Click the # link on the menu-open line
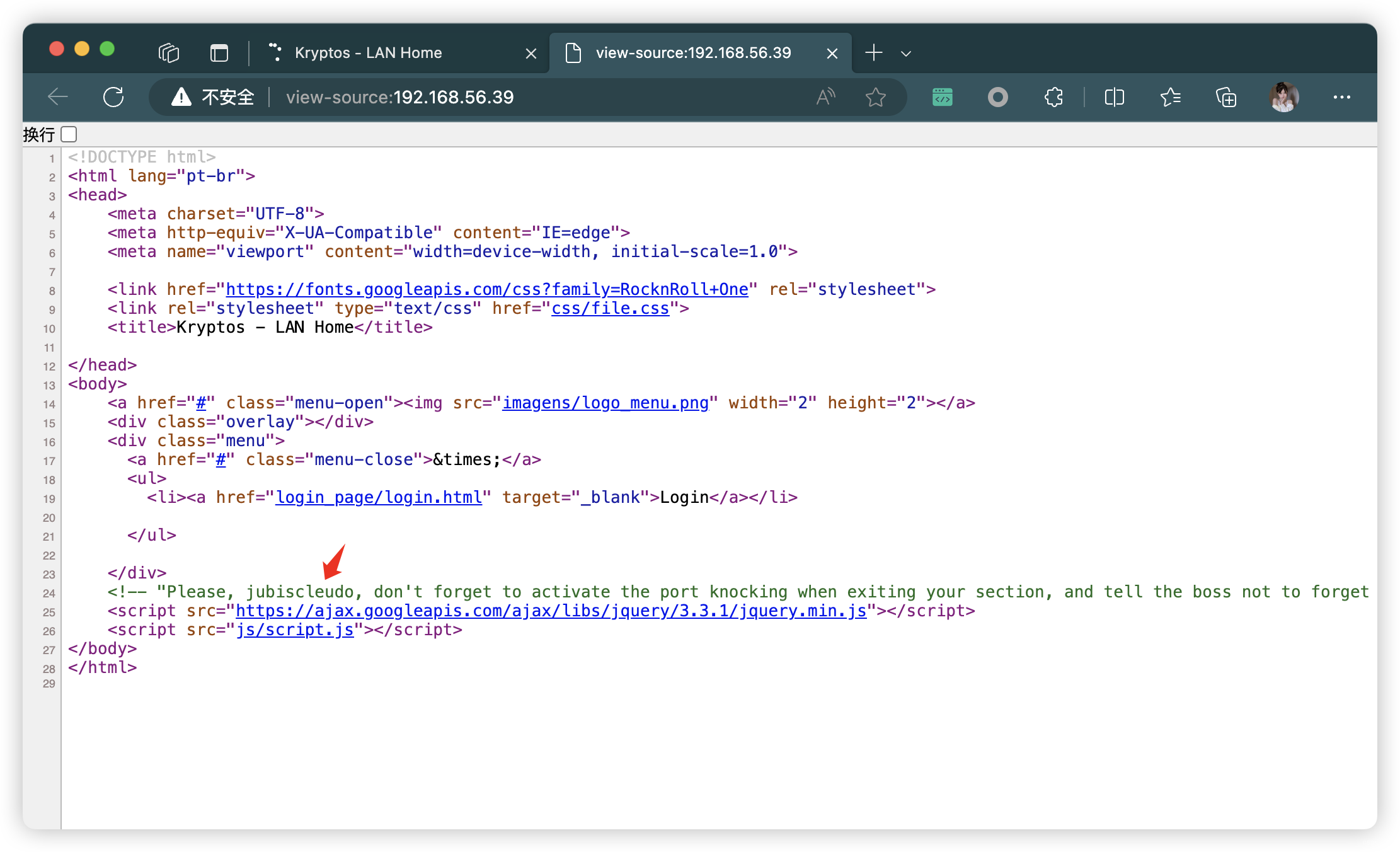 pyautogui.click(x=201, y=403)
